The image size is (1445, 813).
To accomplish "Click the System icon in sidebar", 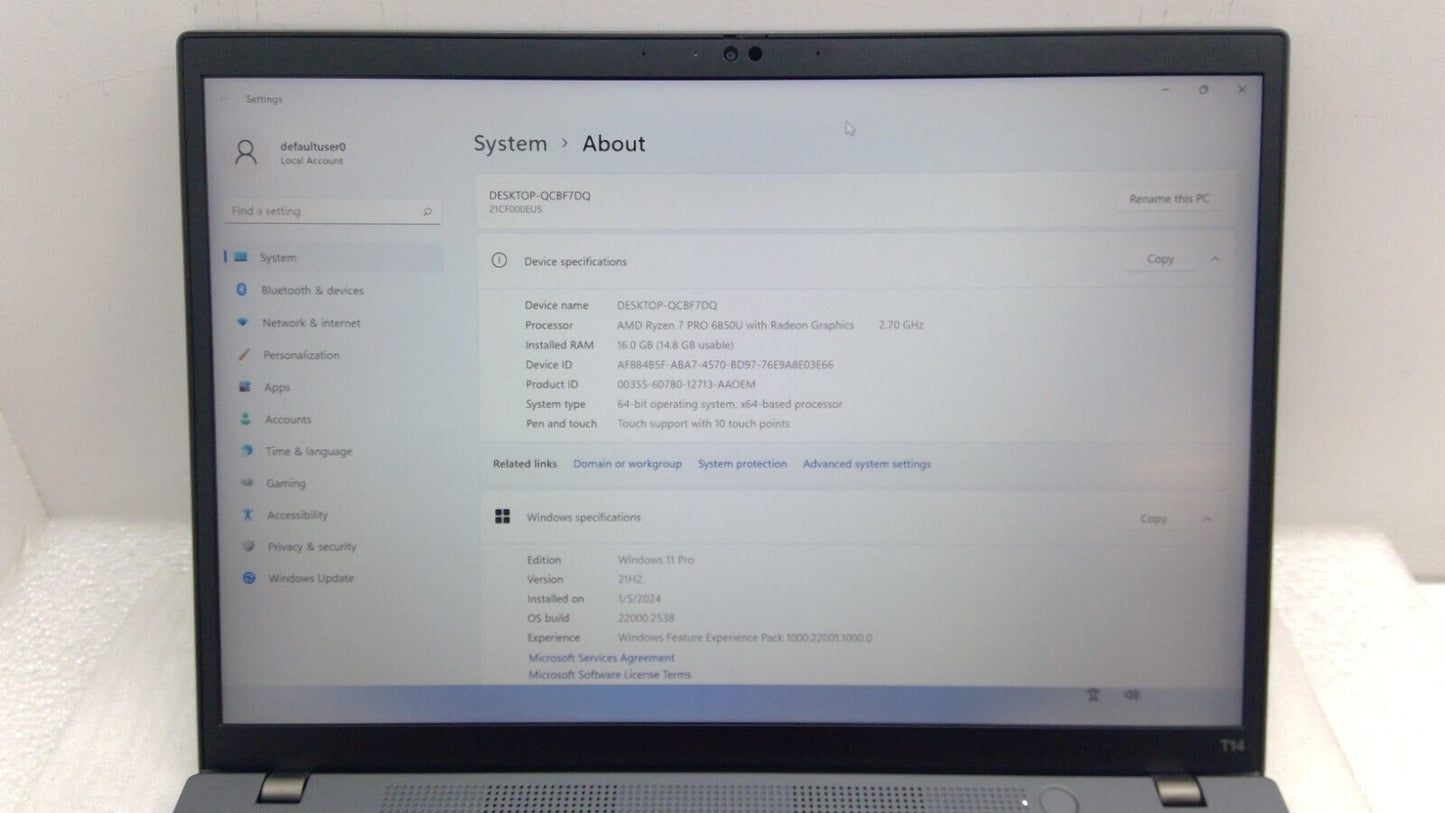I will (x=241, y=257).
